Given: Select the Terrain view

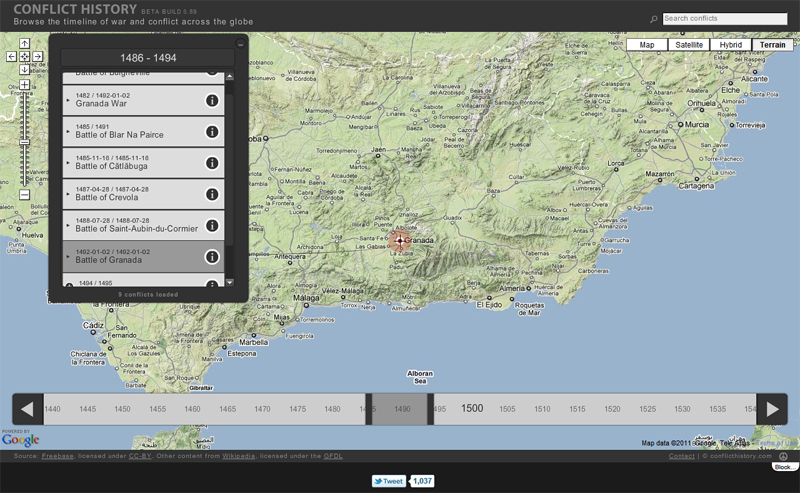Looking at the screenshot, I should pos(772,45).
